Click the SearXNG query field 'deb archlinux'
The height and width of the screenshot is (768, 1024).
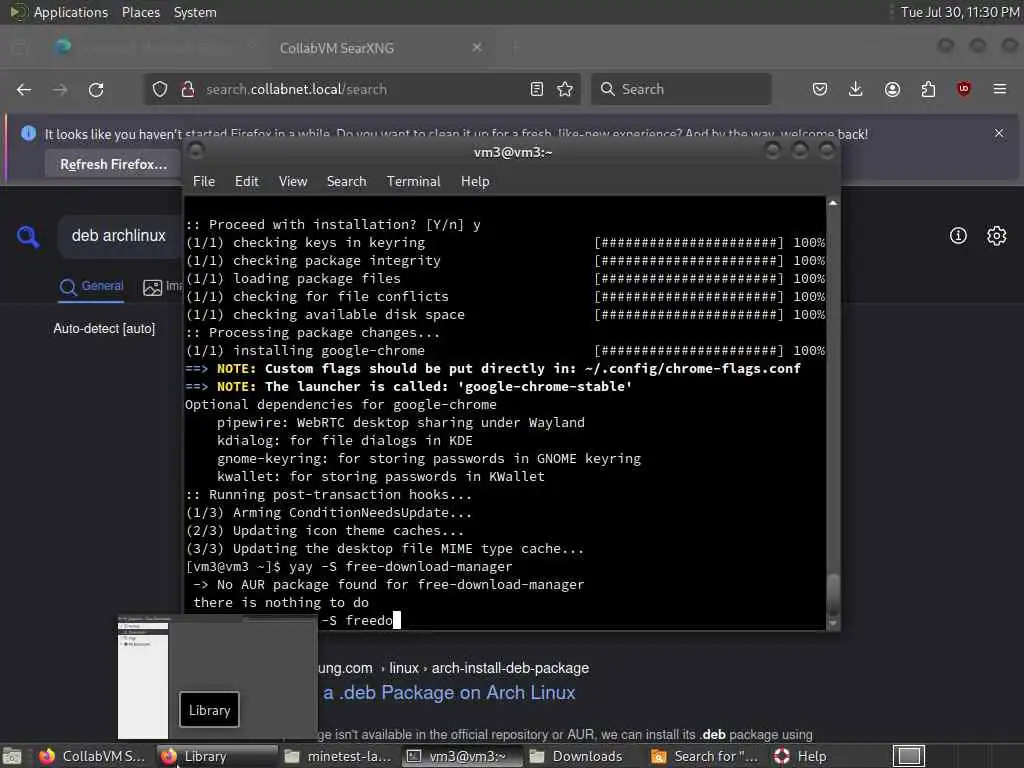(x=119, y=236)
